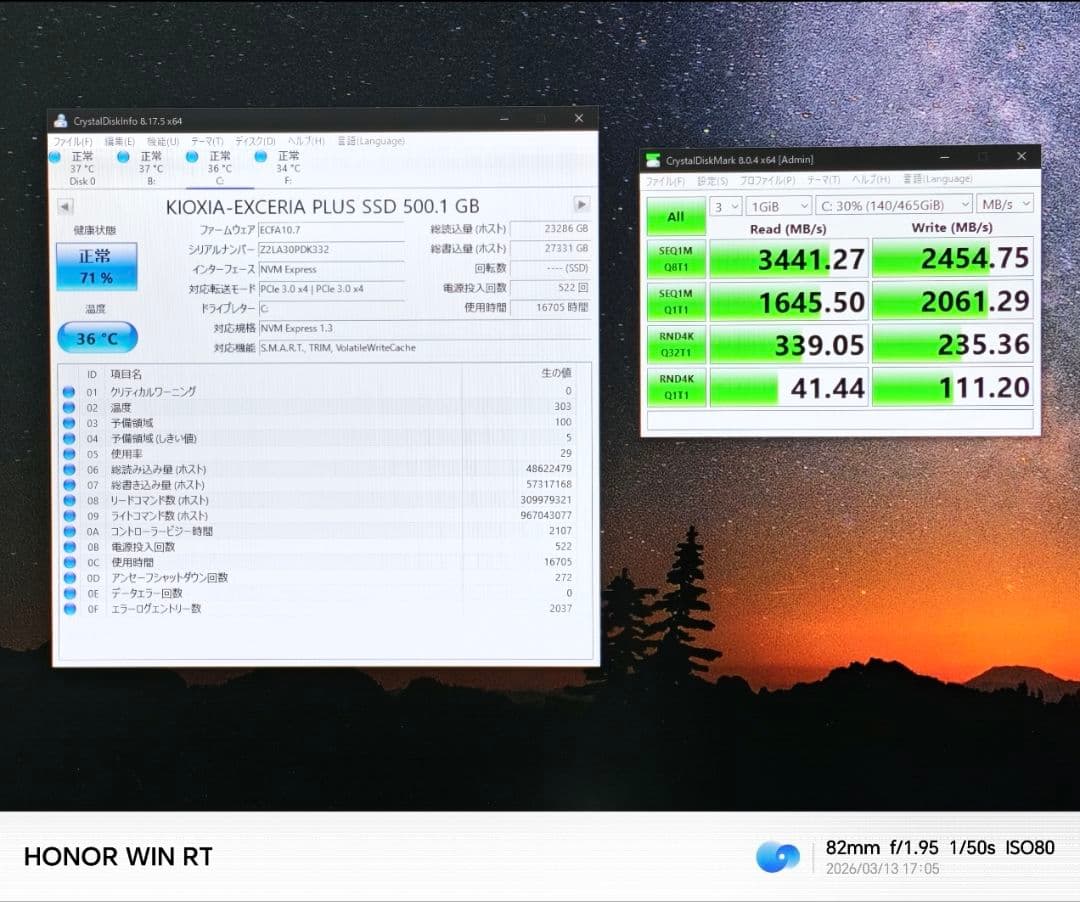Viewport: 1080px width, 902px height.
Task: Click the empty comment field in CrystalDiskMark
Action: 840,419
